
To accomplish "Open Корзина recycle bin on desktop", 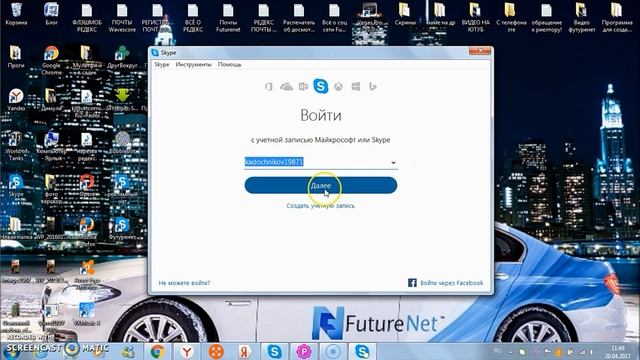I will (16, 14).
